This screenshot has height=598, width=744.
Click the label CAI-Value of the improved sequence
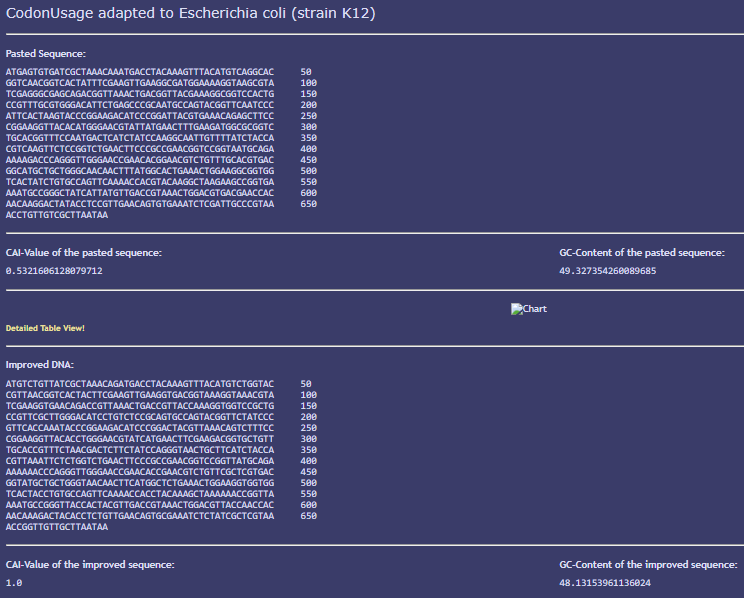point(90,564)
